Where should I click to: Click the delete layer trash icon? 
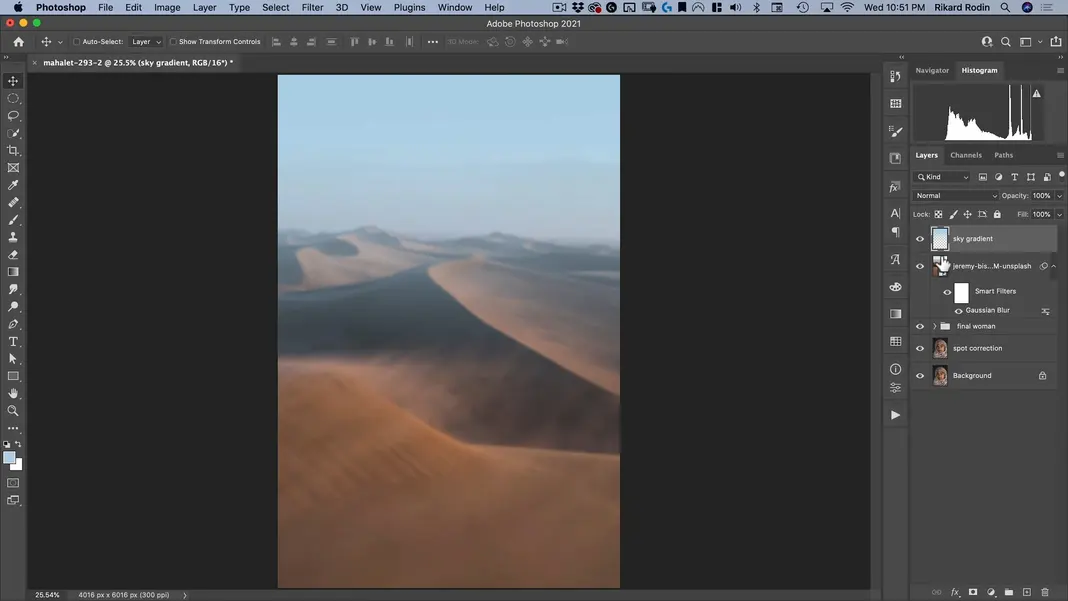click(1045, 592)
